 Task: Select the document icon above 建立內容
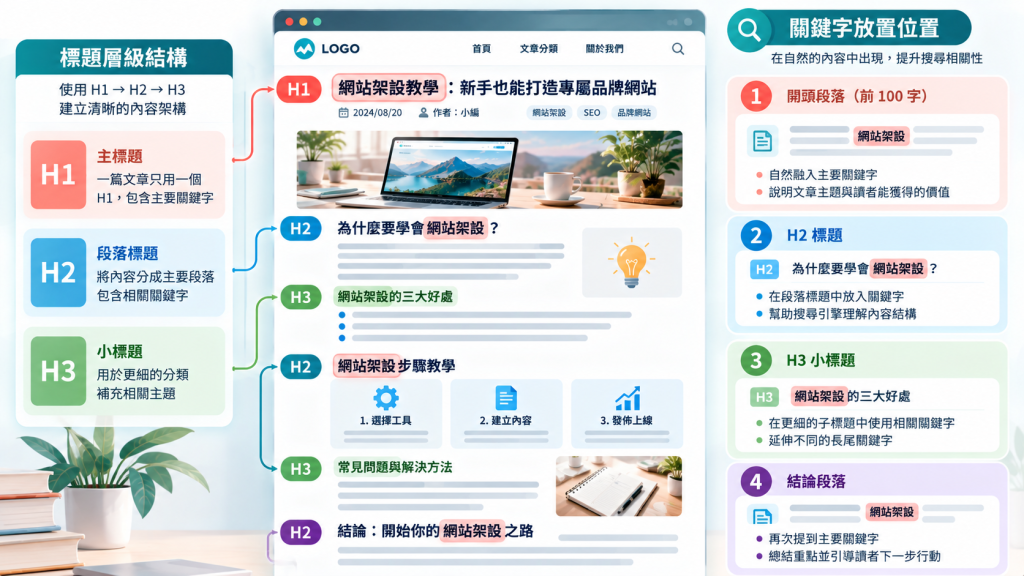(506, 398)
